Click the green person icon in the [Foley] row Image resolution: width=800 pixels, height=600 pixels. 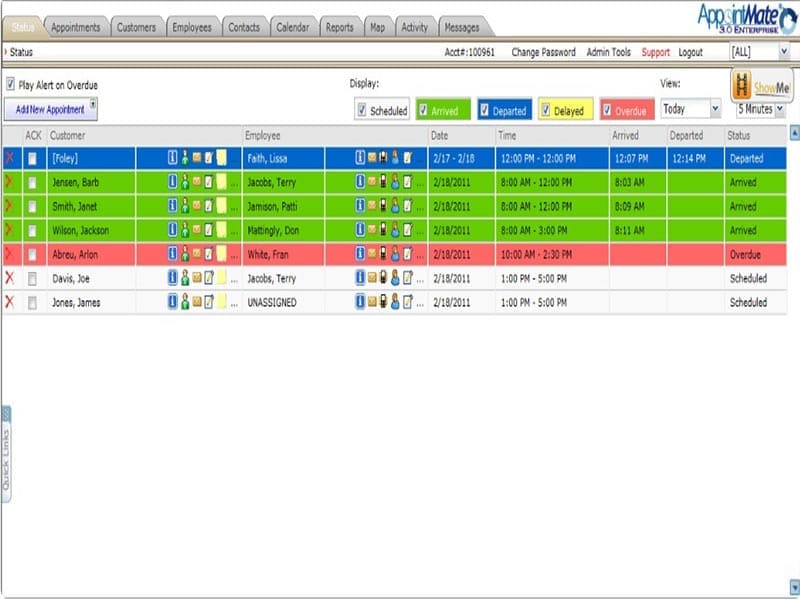pyautogui.click(x=185, y=158)
